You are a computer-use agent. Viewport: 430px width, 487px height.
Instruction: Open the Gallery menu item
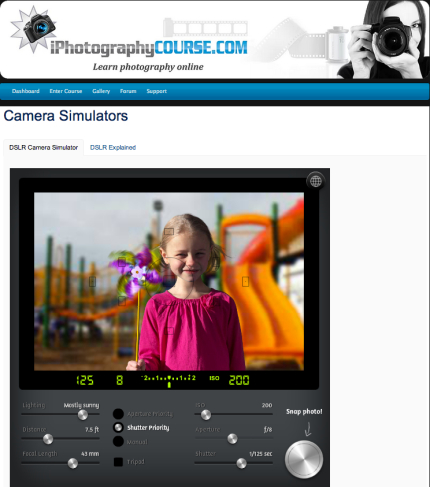101,91
